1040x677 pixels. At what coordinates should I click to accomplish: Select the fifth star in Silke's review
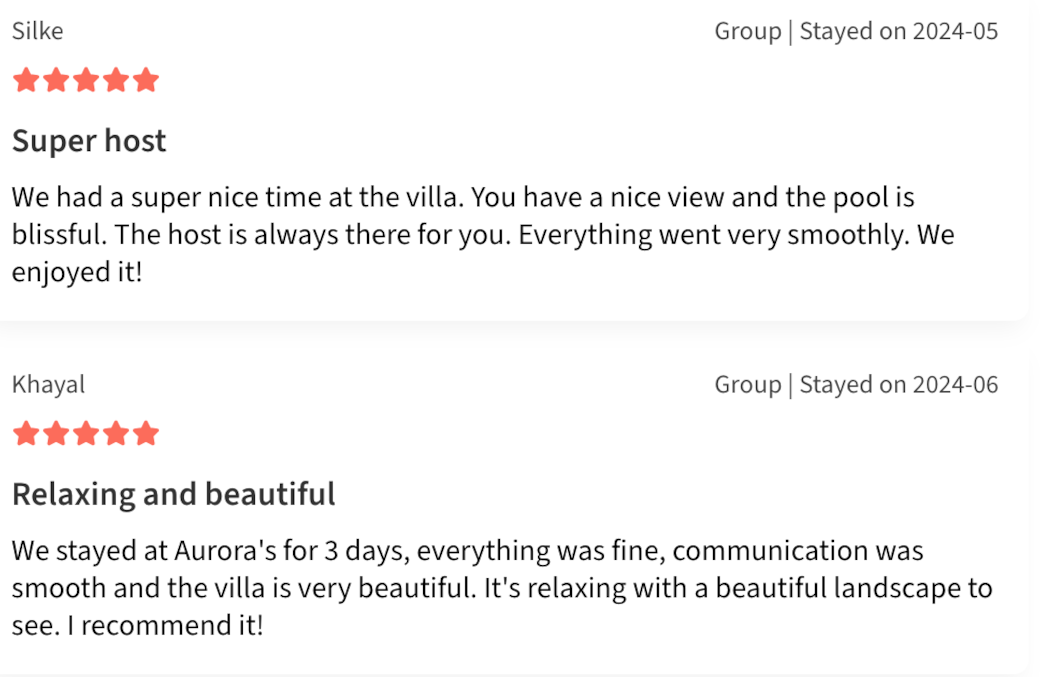pos(146,80)
